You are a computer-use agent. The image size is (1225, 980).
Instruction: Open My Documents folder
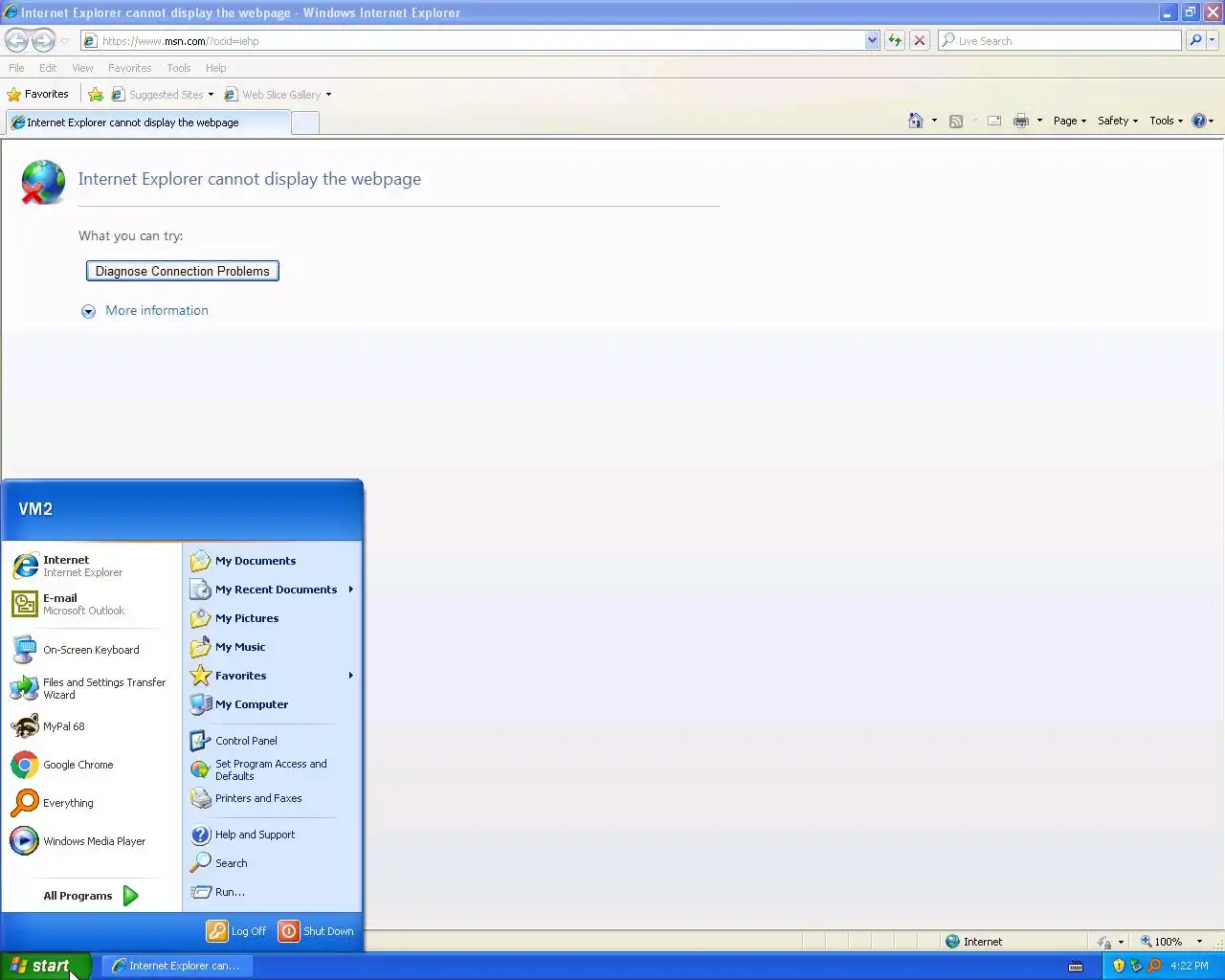pyautogui.click(x=273, y=561)
